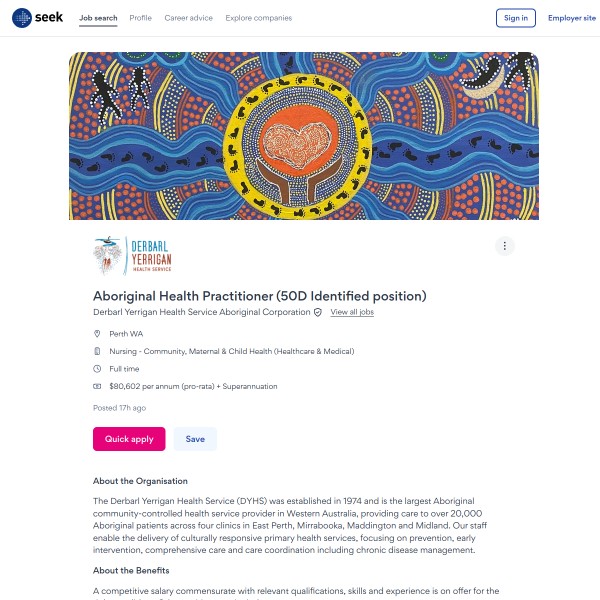Open the Job search tab
Image resolution: width=600 pixels, height=600 pixels.
click(x=98, y=18)
